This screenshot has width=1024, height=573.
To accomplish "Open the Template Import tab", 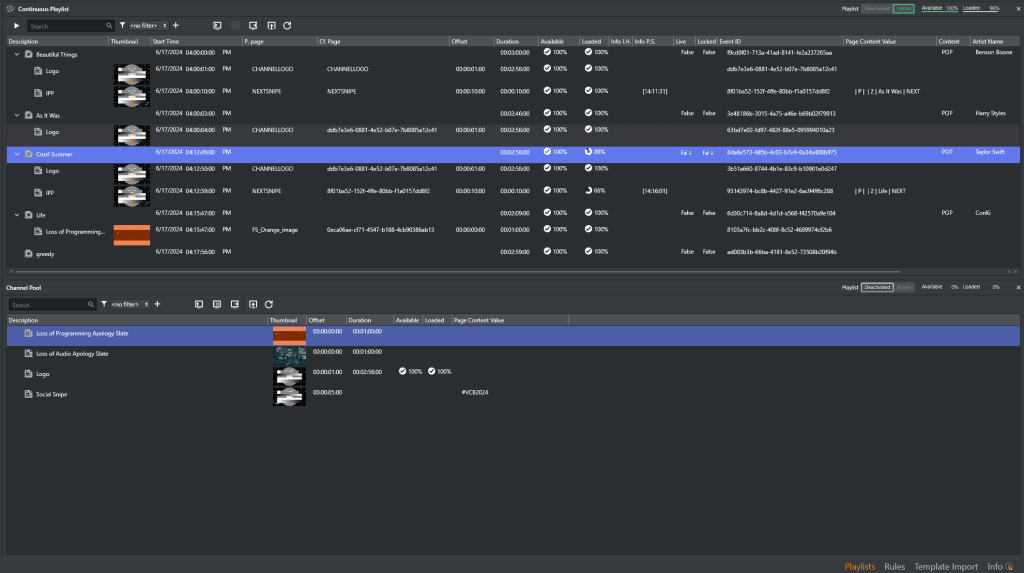I will point(945,567).
